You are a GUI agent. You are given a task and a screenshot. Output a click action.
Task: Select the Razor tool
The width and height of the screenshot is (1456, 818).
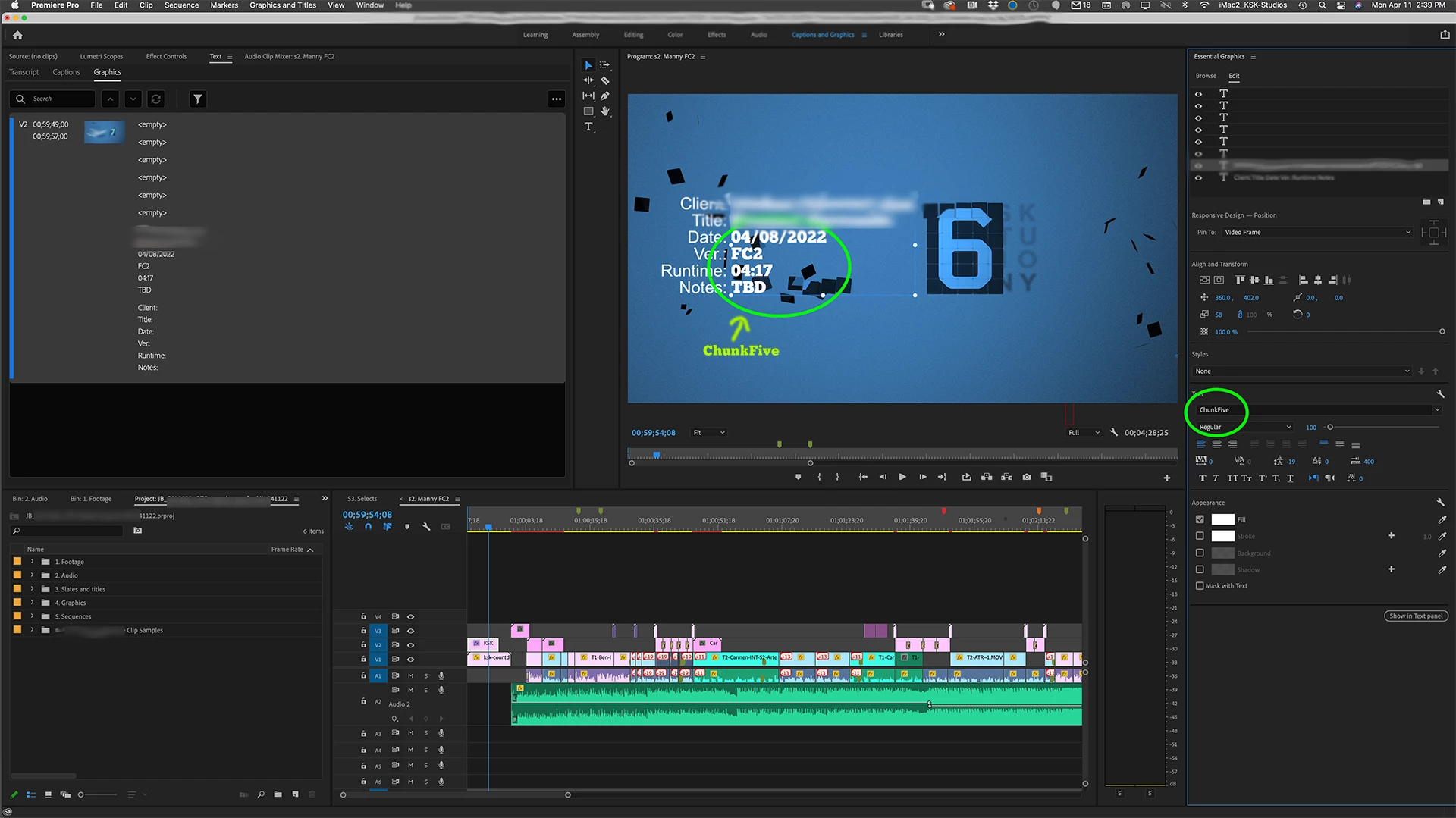(x=605, y=80)
